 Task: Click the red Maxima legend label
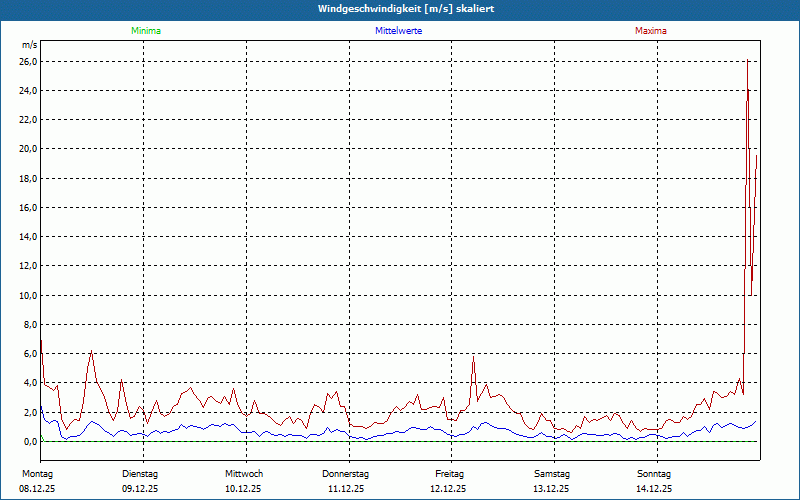click(x=650, y=31)
